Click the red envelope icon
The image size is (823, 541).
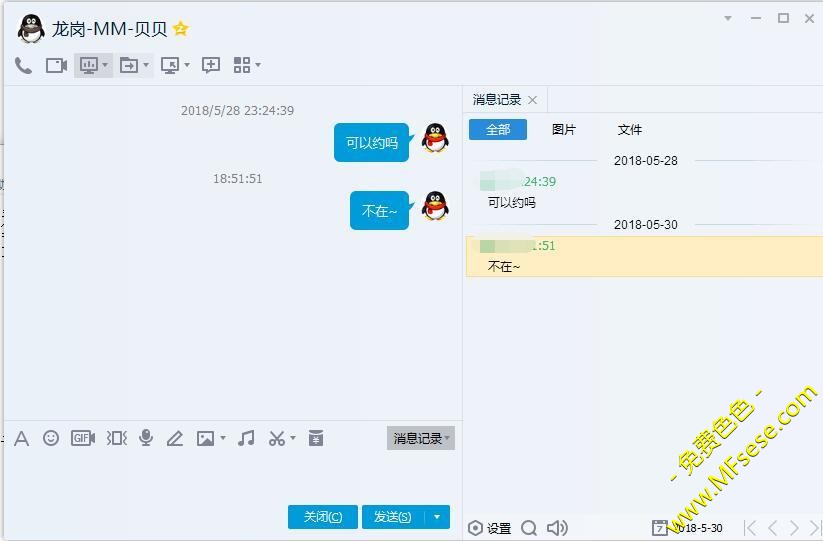[316, 438]
